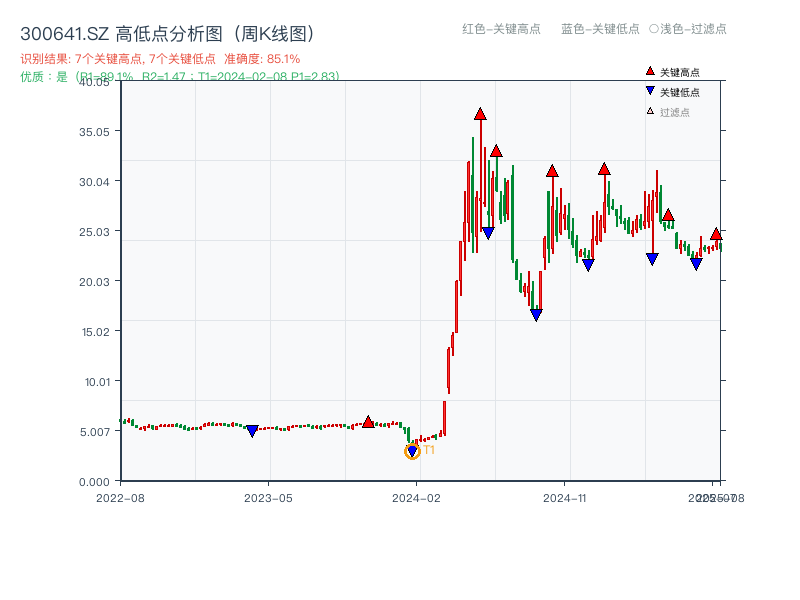Select the lowest blue marker around 16.5
800x600 pixels.
click(x=535, y=312)
